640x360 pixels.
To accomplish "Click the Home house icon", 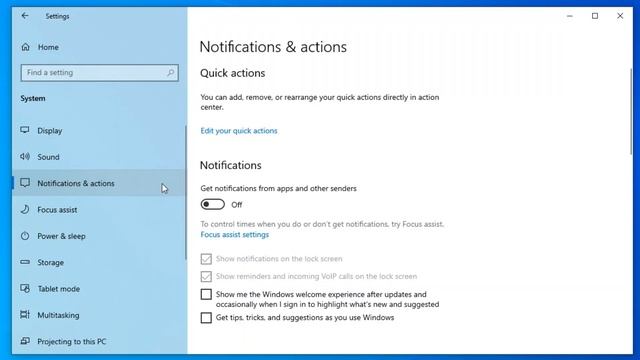I will pos(25,47).
